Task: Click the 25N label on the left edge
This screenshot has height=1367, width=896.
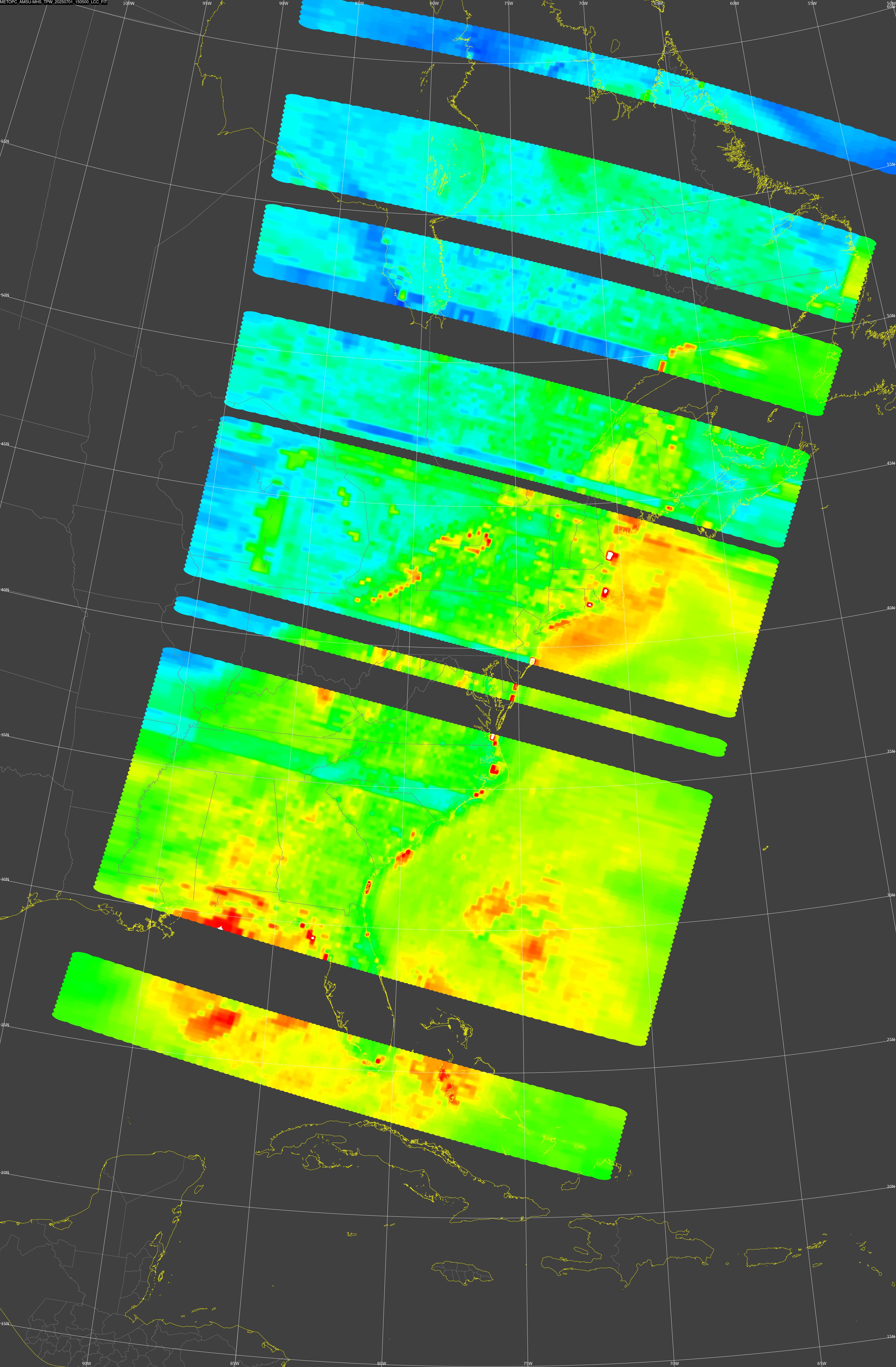Action: [5, 1025]
